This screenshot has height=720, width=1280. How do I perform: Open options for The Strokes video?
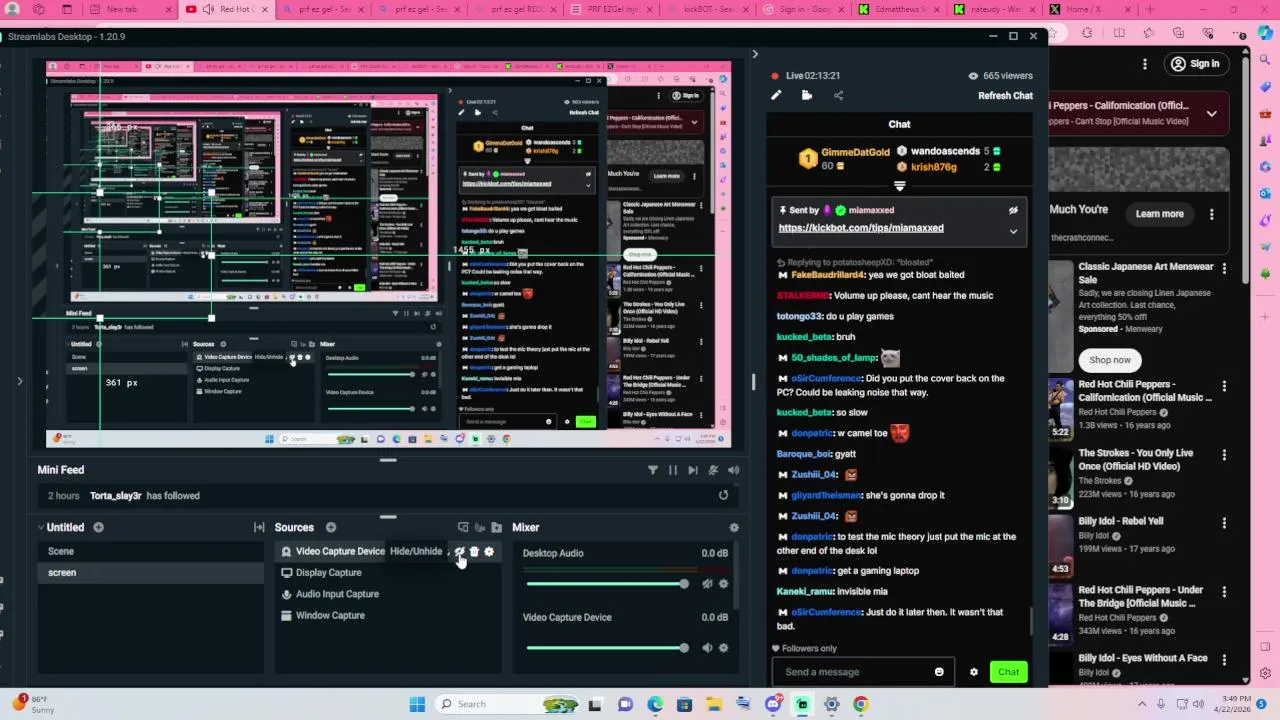click(x=1223, y=453)
